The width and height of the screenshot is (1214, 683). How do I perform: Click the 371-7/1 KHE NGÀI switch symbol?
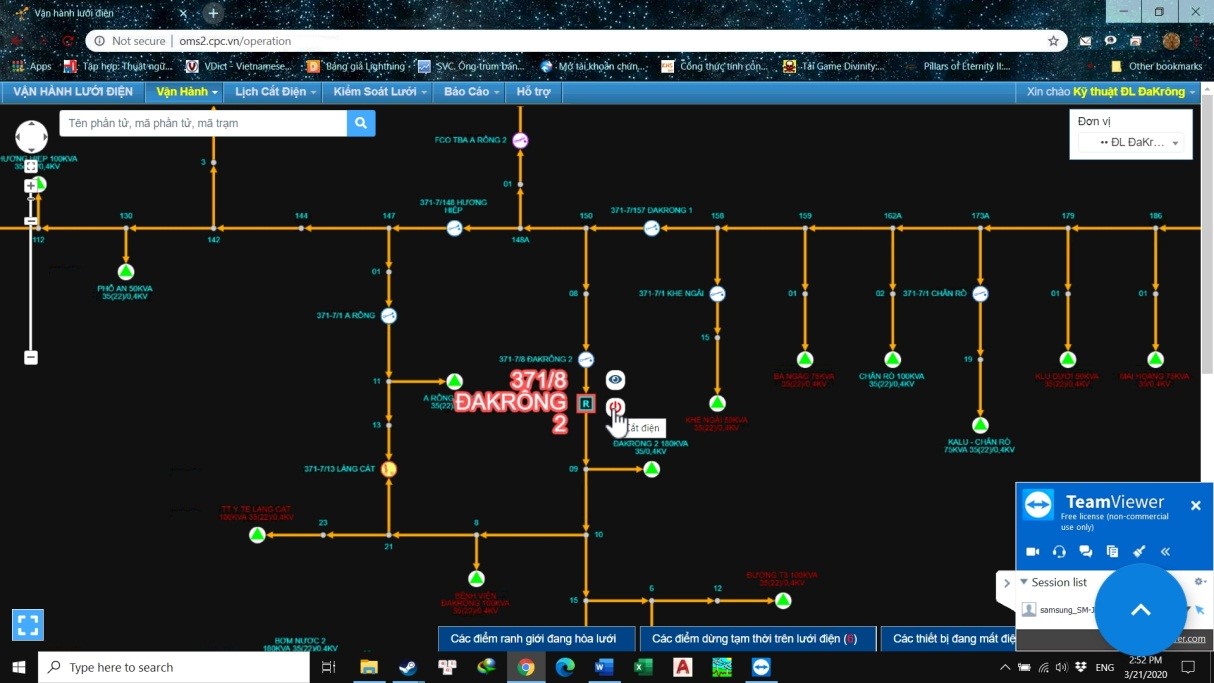pos(717,294)
